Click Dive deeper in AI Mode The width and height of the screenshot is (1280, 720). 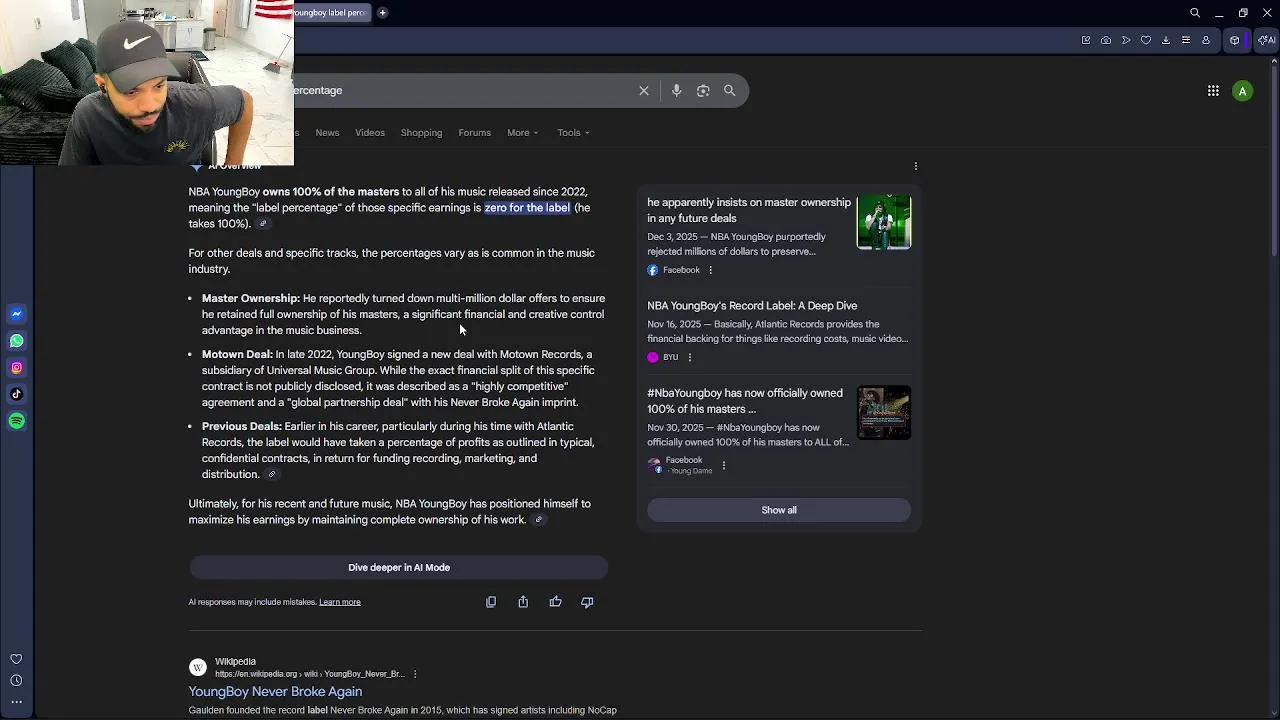(399, 568)
